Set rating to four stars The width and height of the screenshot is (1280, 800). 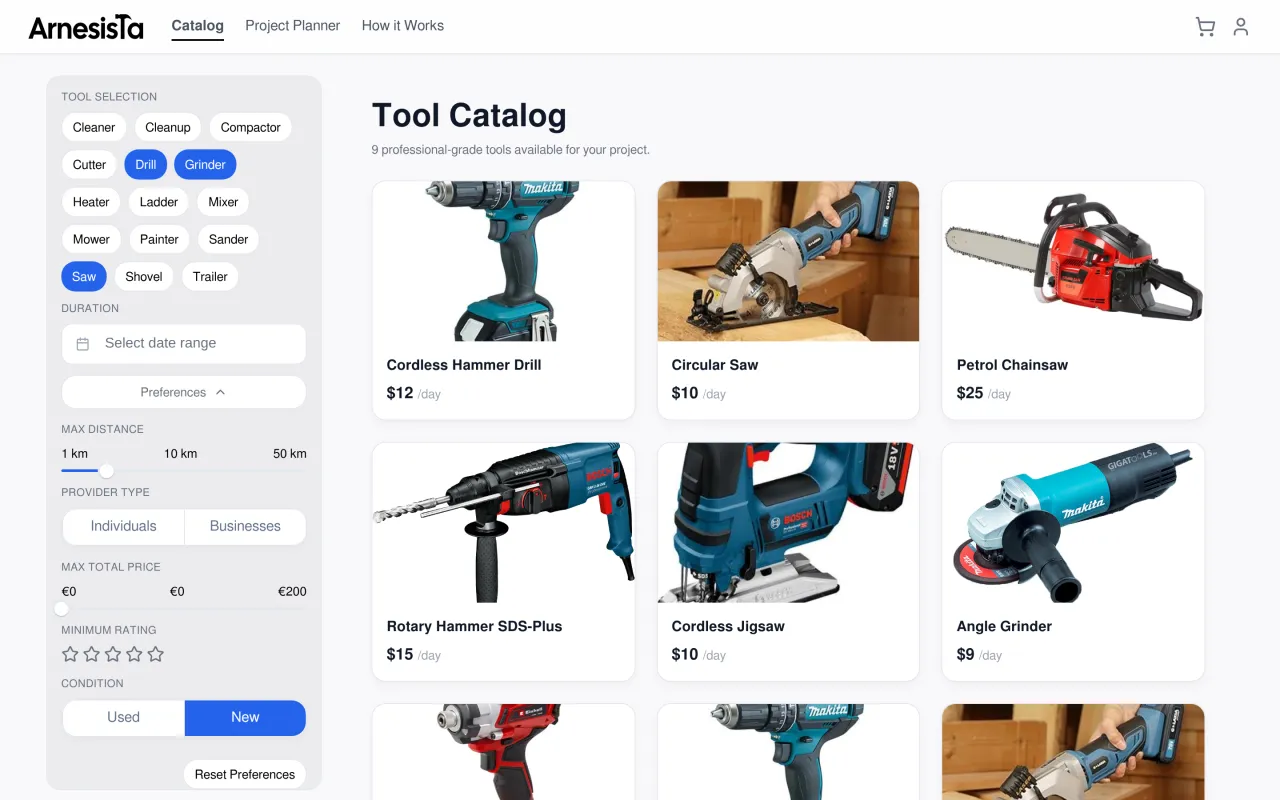[134, 654]
